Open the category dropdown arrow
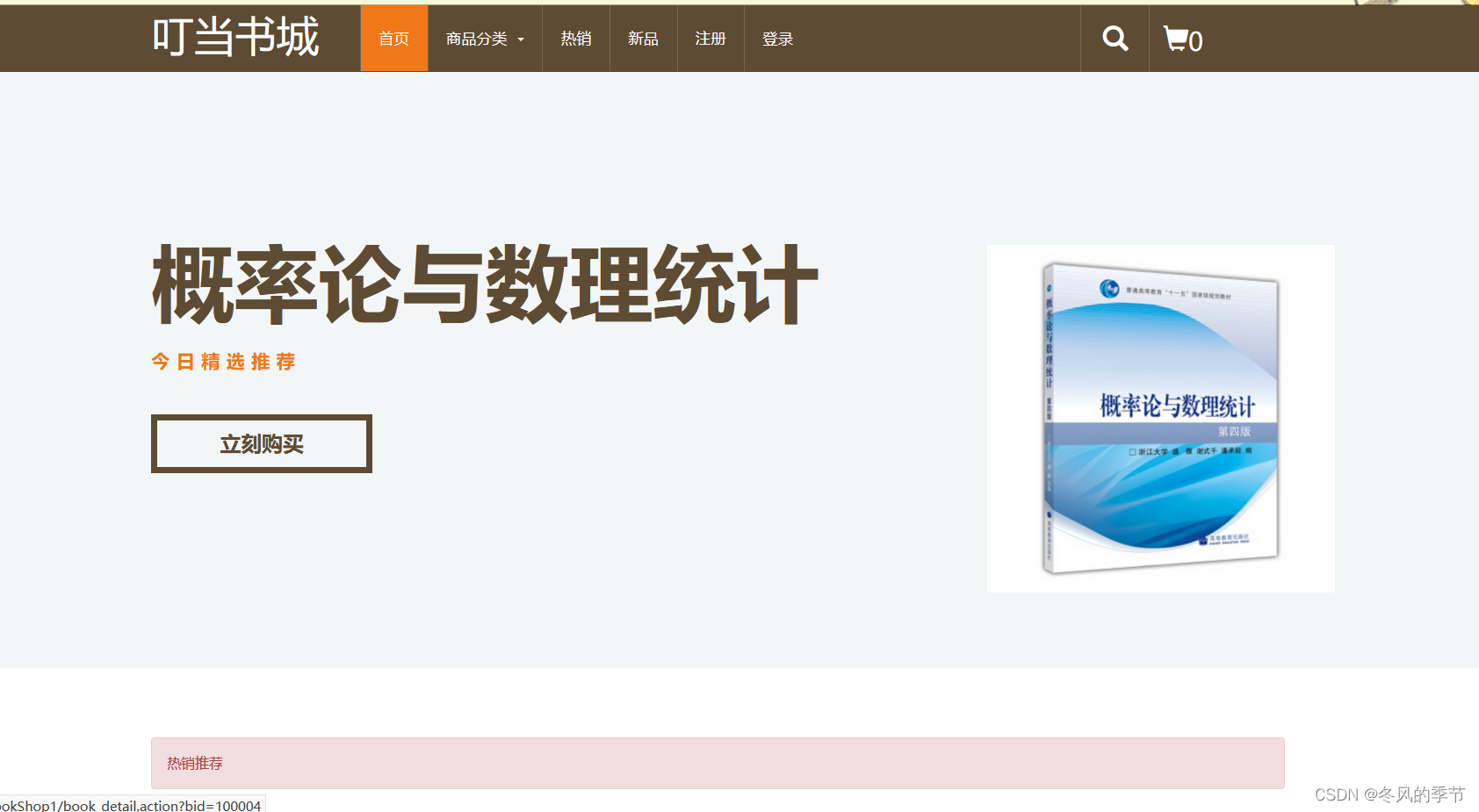 (x=520, y=39)
